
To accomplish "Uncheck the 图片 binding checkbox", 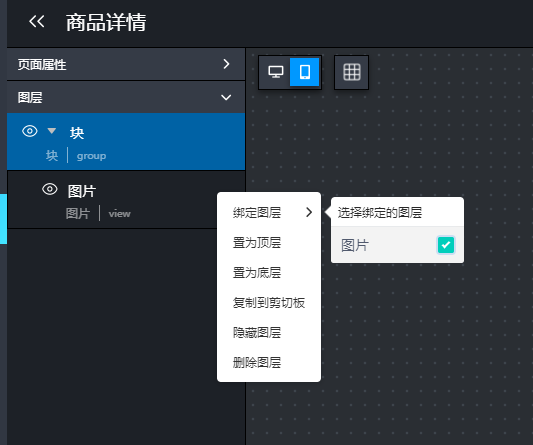I will click(446, 245).
